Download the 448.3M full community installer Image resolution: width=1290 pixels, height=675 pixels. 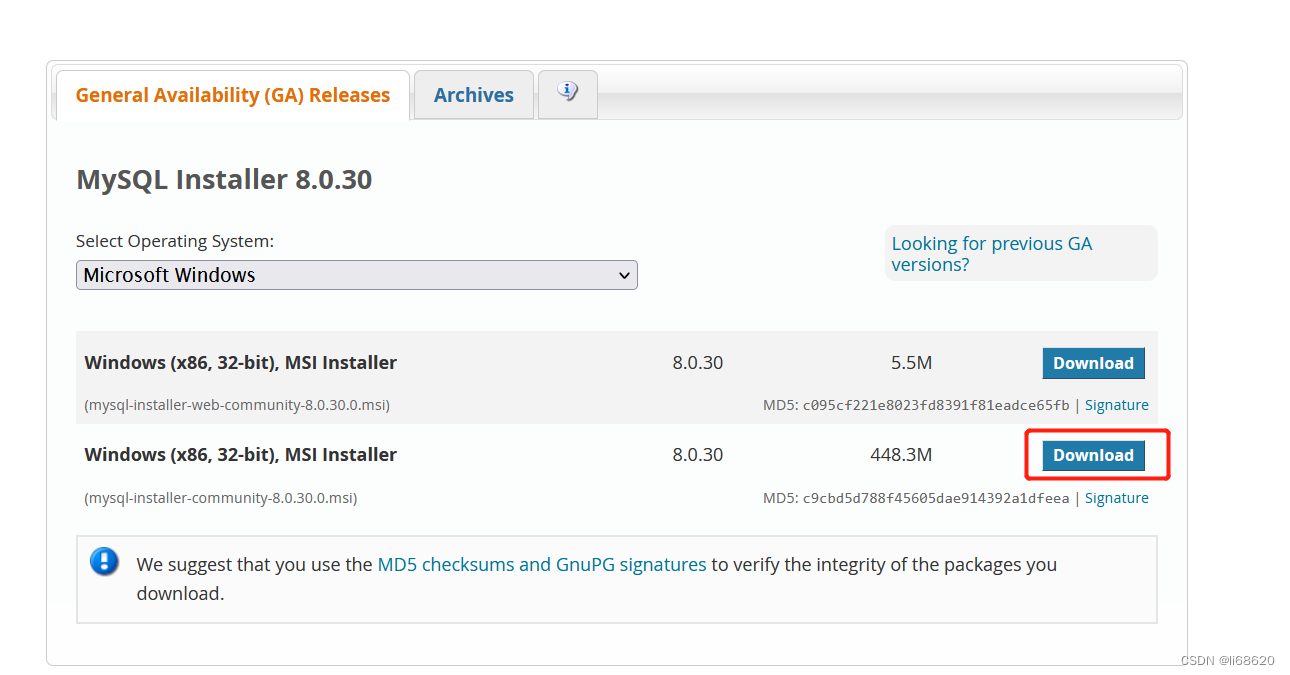(1093, 455)
